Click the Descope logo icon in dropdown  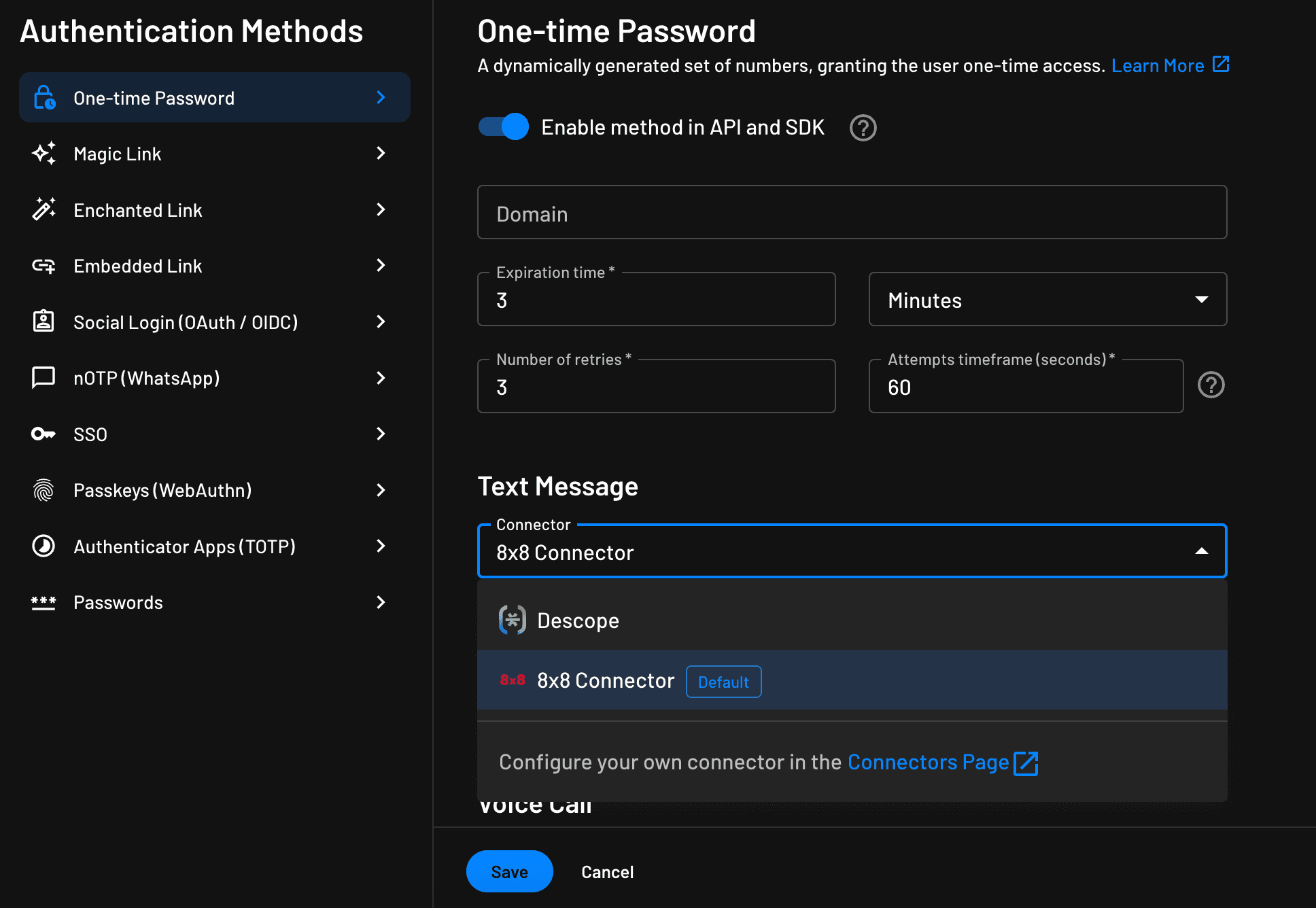(513, 620)
